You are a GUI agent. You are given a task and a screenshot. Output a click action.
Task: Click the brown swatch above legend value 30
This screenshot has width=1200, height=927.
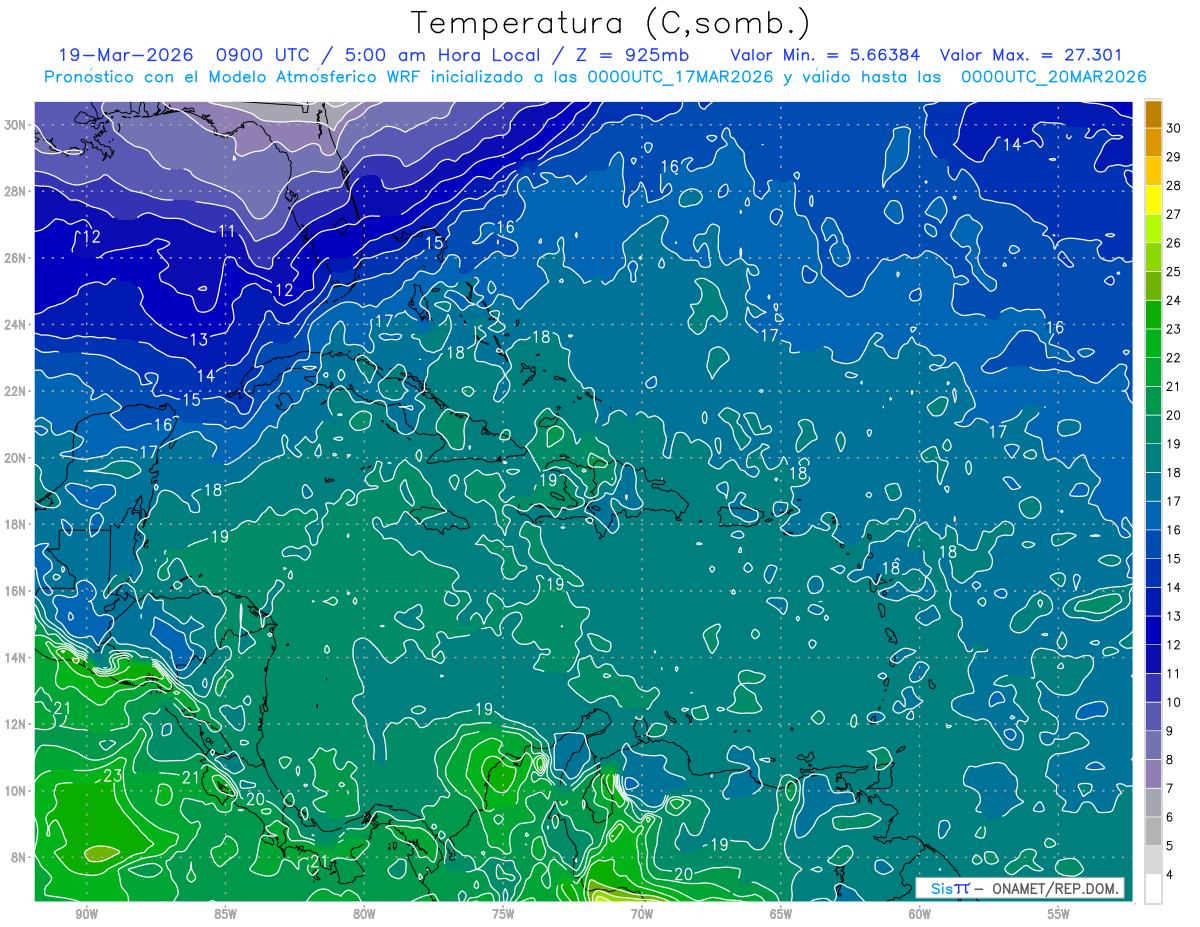pyautogui.click(x=1153, y=114)
